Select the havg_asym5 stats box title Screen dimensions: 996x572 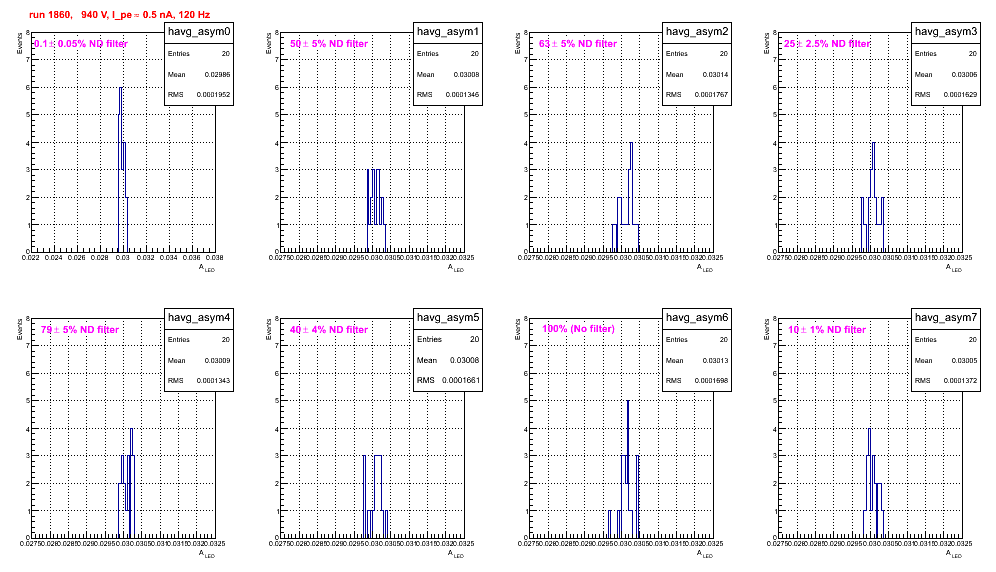pos(448,318)
